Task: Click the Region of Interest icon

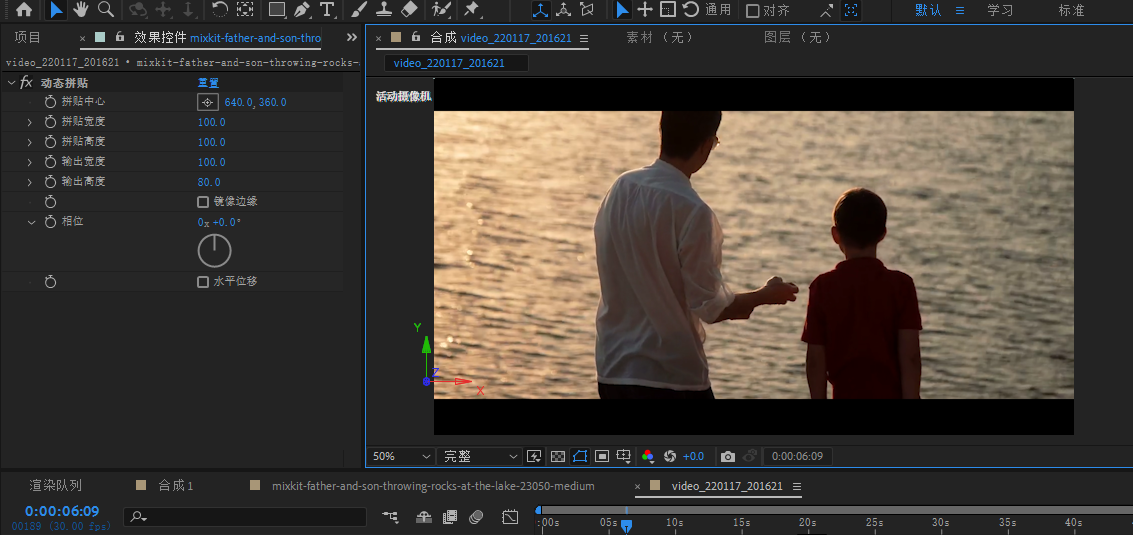Action: click(602, 456)
